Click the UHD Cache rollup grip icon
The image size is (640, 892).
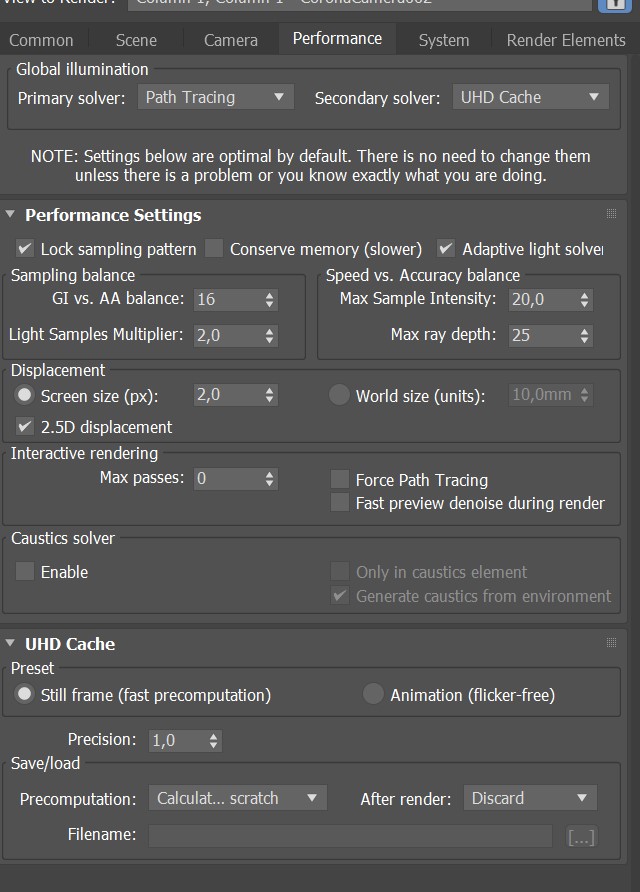612,643
